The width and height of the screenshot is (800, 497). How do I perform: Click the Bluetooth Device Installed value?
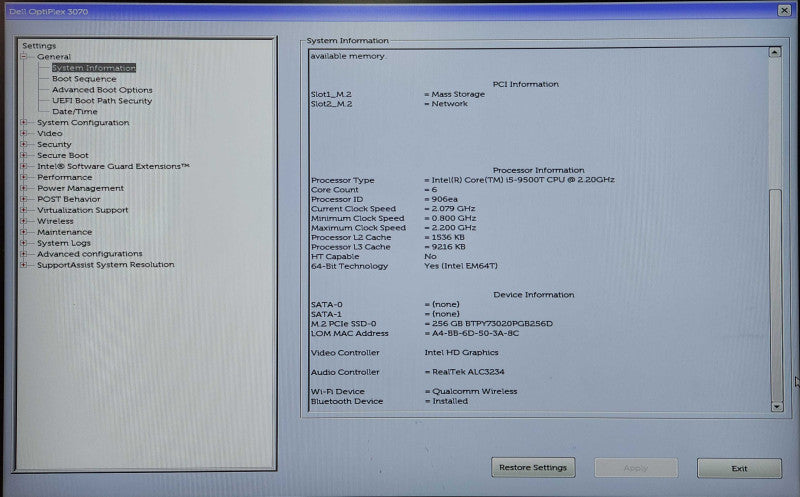450,401
